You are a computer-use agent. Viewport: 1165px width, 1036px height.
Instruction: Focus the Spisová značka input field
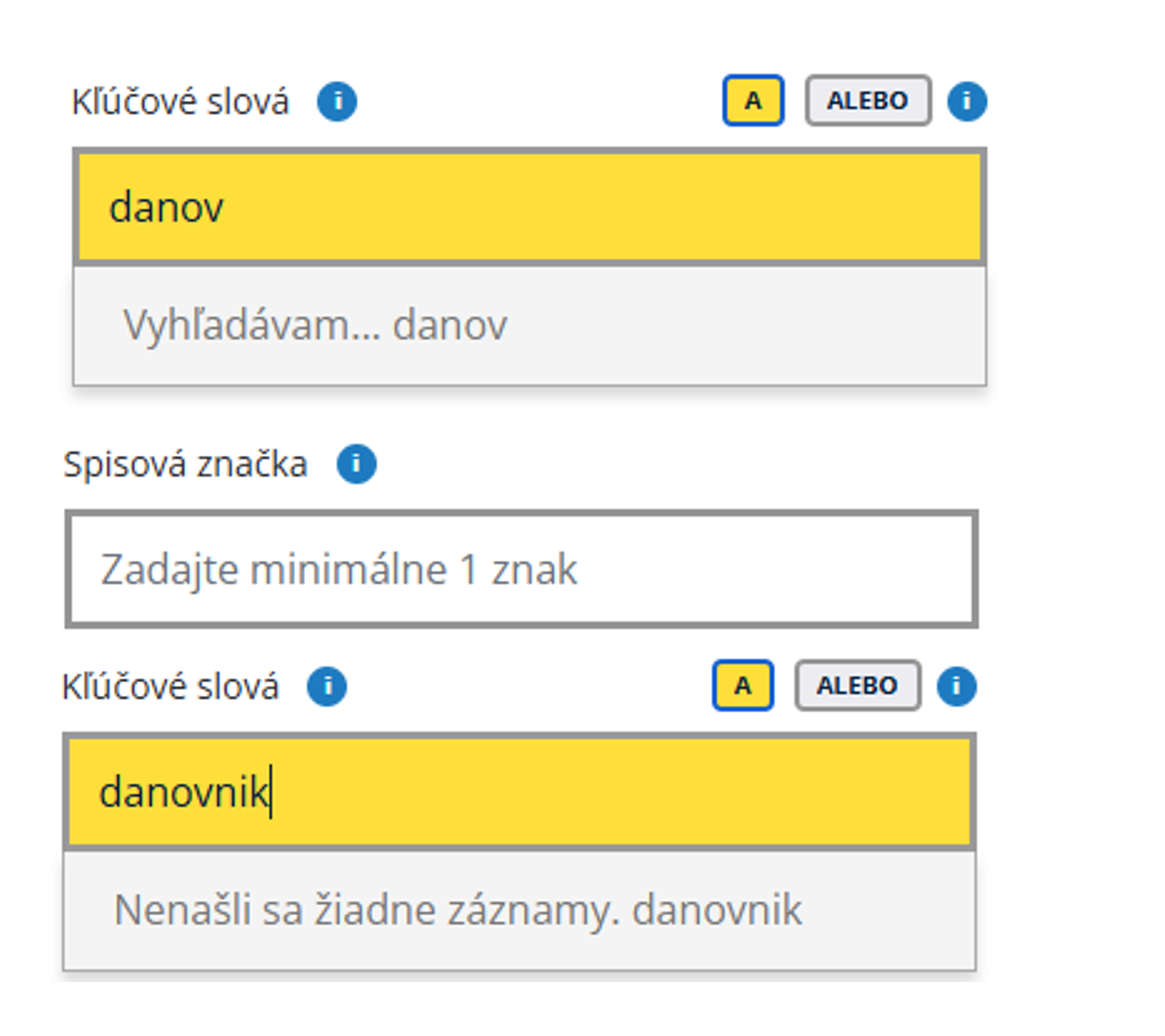520,569
